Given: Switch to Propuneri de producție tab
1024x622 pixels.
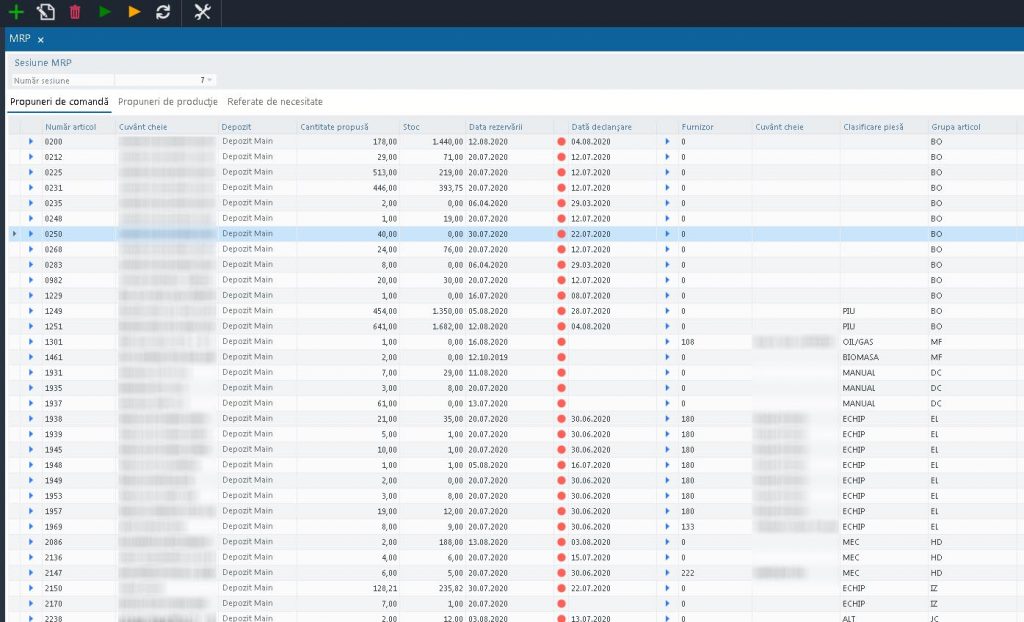Looking at the screenshot, I should [x=168, y=102].
